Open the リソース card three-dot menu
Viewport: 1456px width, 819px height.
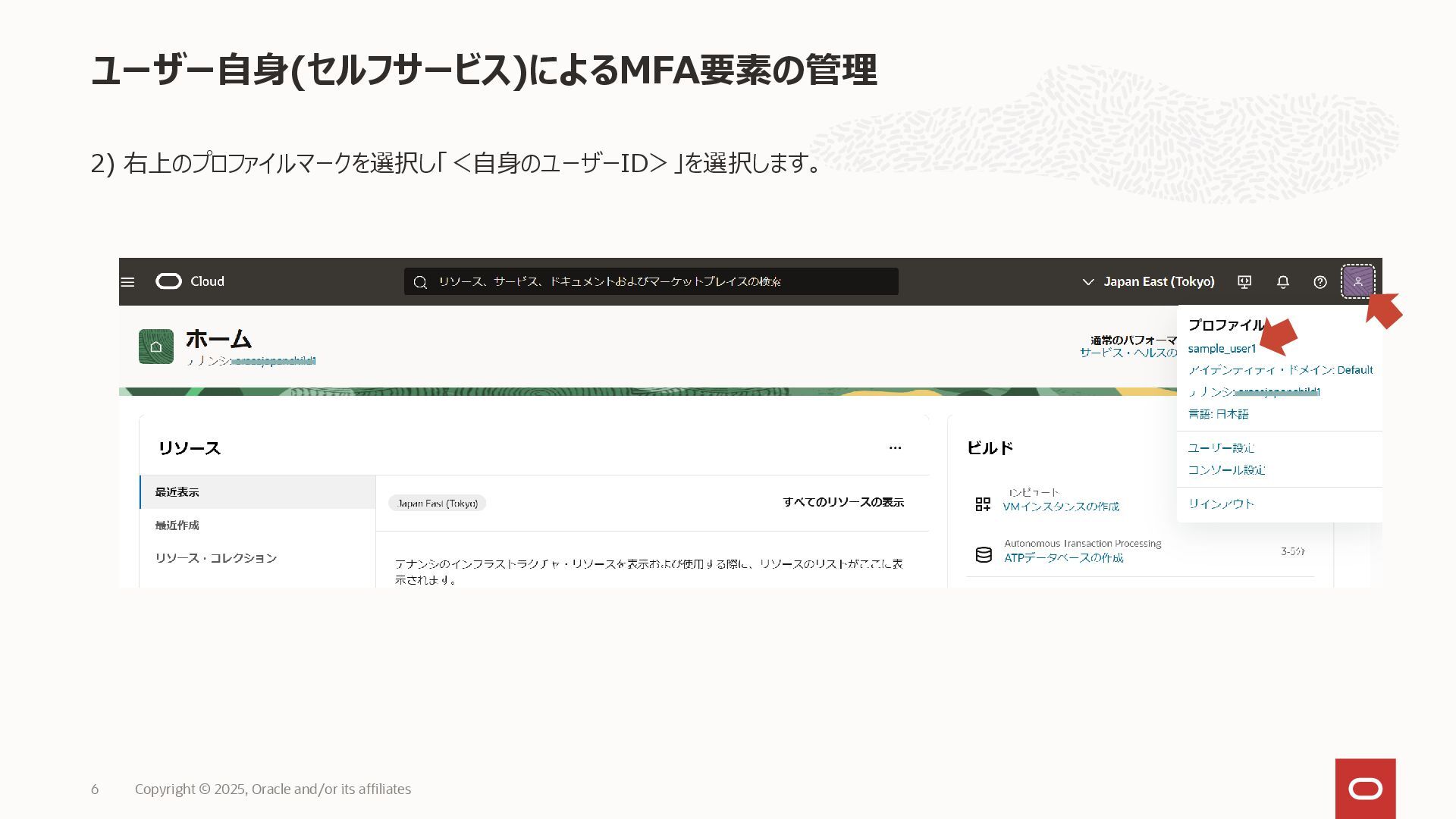point(895,448)
